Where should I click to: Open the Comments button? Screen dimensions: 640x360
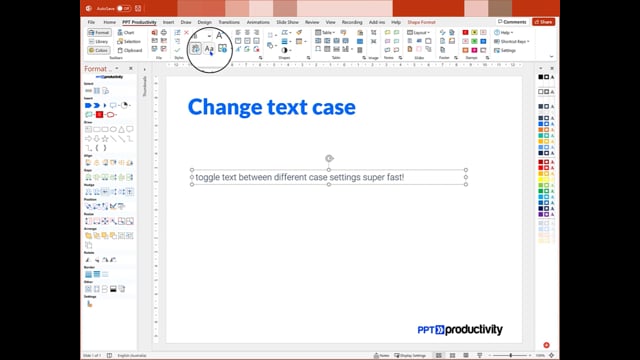(x=512, y=22)
